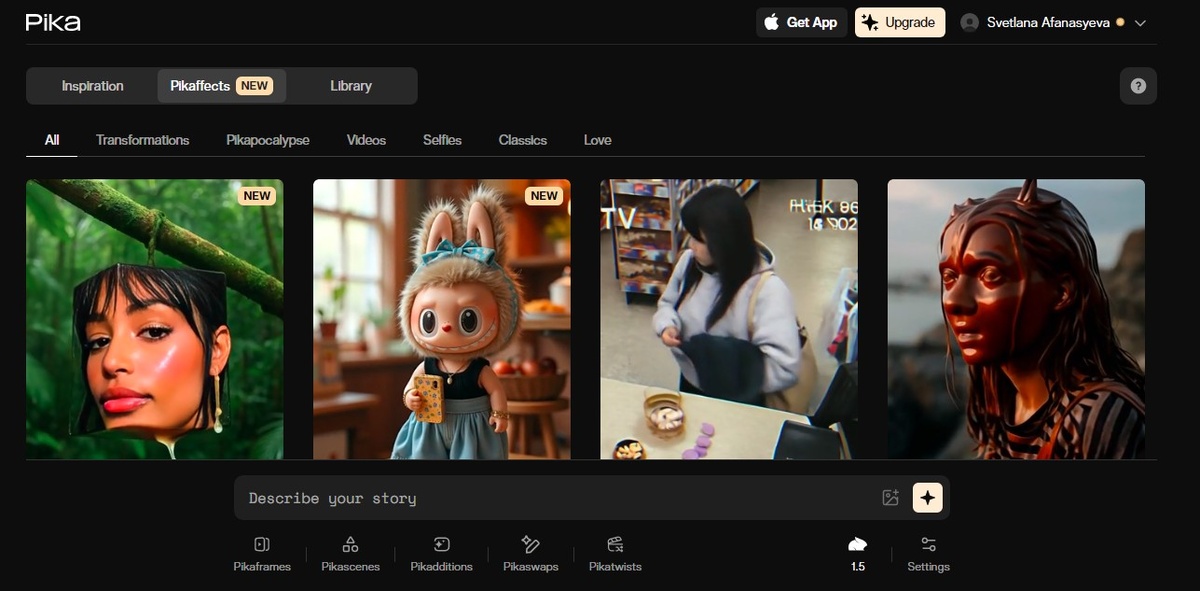This screenshot has height=591, width=1200.
Task: Open the user avatar icon
Action: pos(969,22)
